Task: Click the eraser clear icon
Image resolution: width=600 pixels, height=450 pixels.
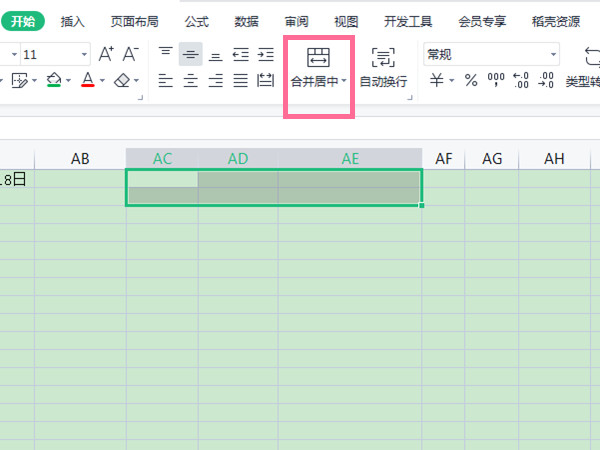Action: pos(122,81)
